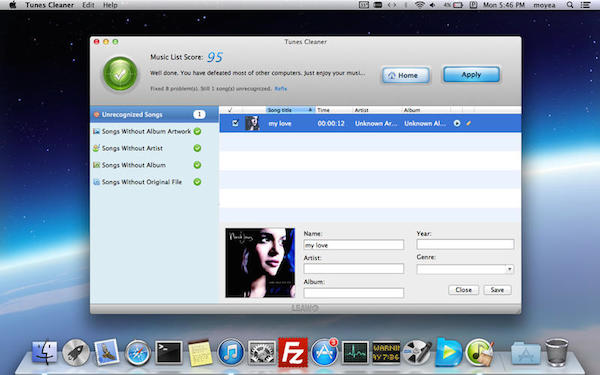Play the 'my love' song preview
The height and width of the screenshot is (375, 600).
click(457, 123)
